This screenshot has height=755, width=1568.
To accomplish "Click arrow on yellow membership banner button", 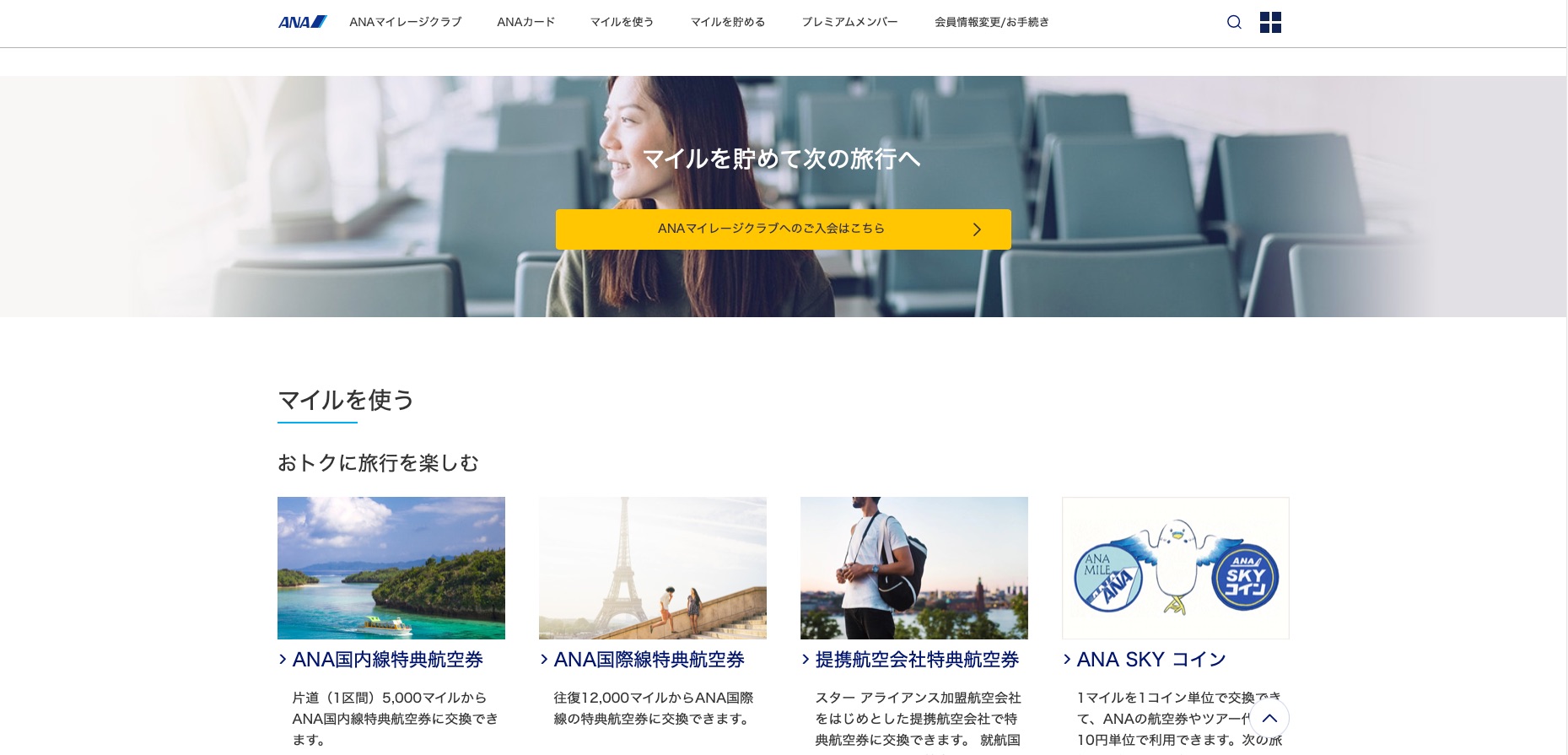I will click(977, 229).
